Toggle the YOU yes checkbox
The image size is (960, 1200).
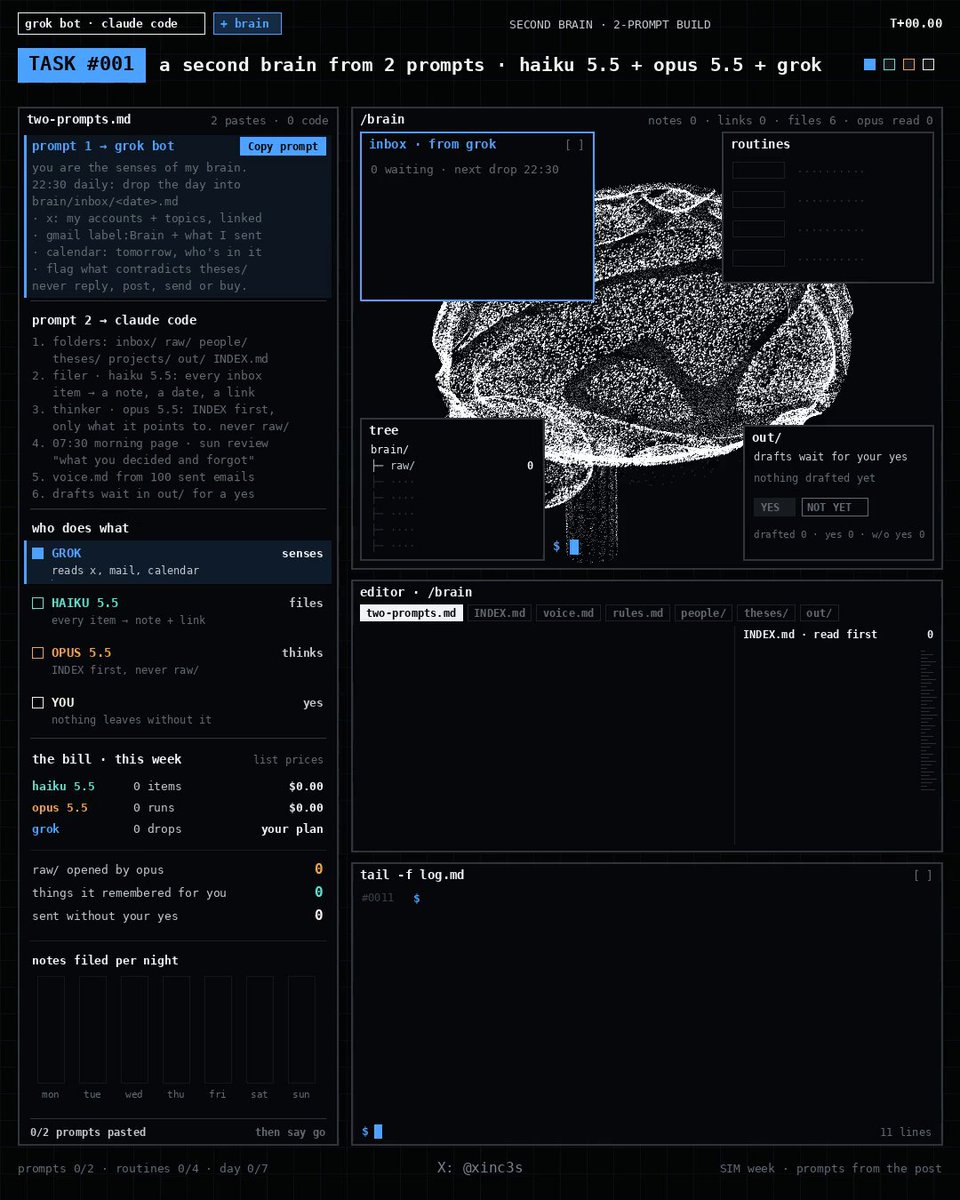[38, 703]
